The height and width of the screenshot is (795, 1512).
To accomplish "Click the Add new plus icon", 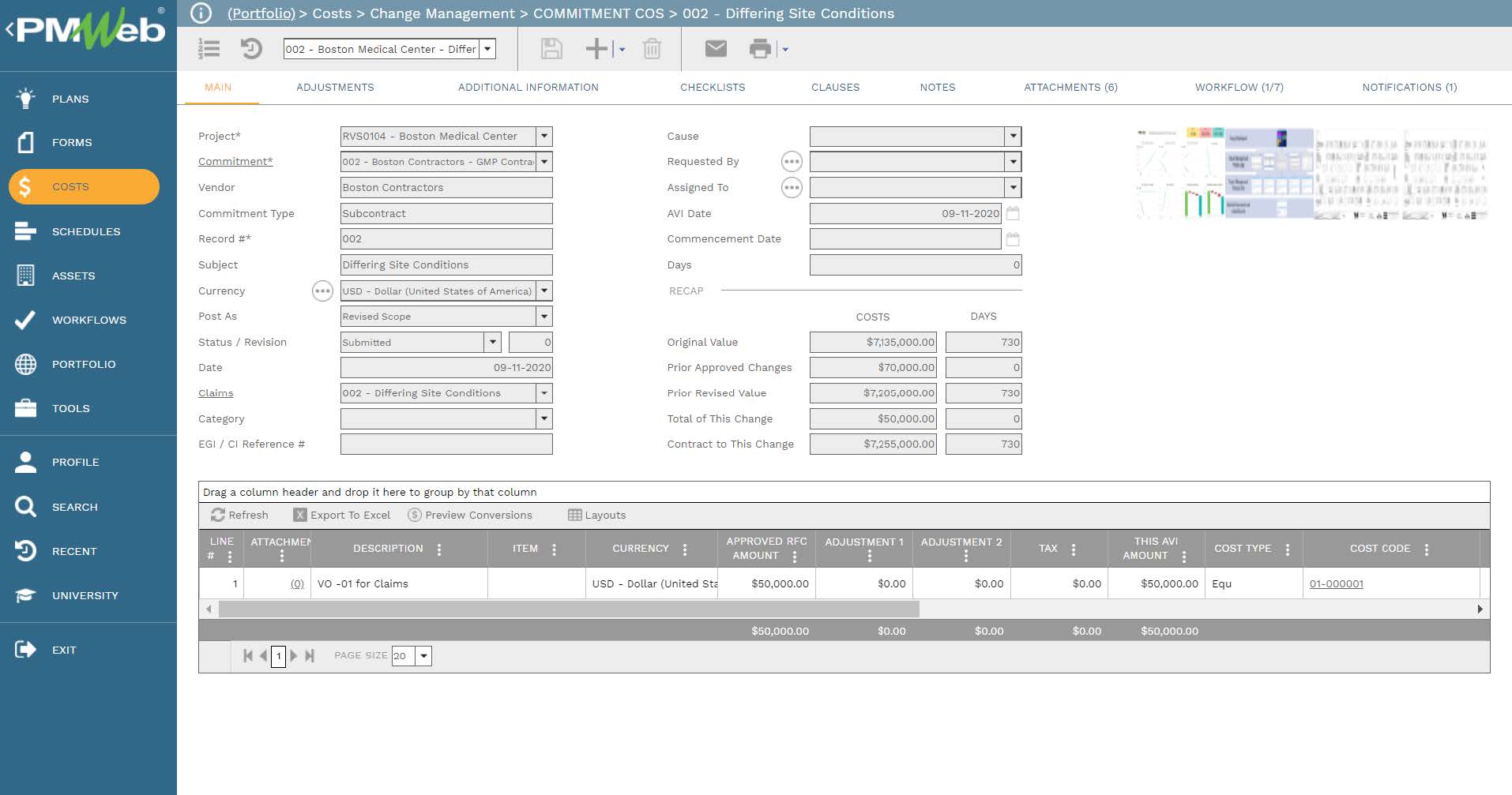I will pos(596,49).
